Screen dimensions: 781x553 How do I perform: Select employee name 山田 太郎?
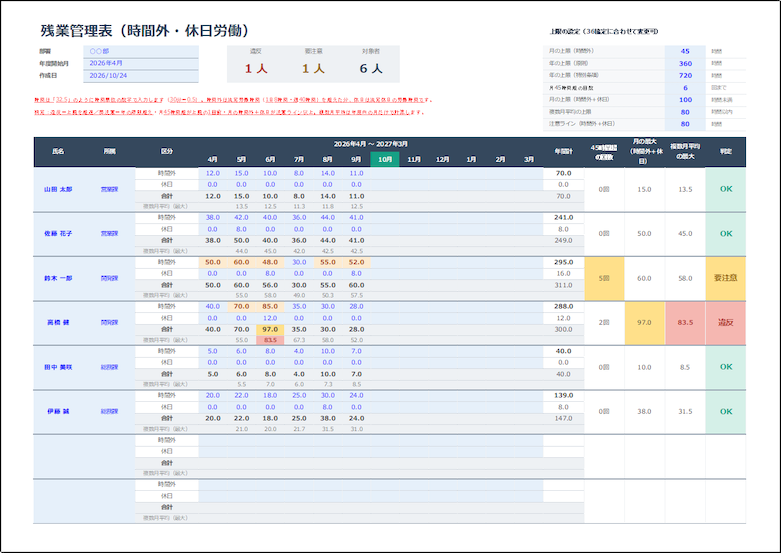[x=58, y=189]
